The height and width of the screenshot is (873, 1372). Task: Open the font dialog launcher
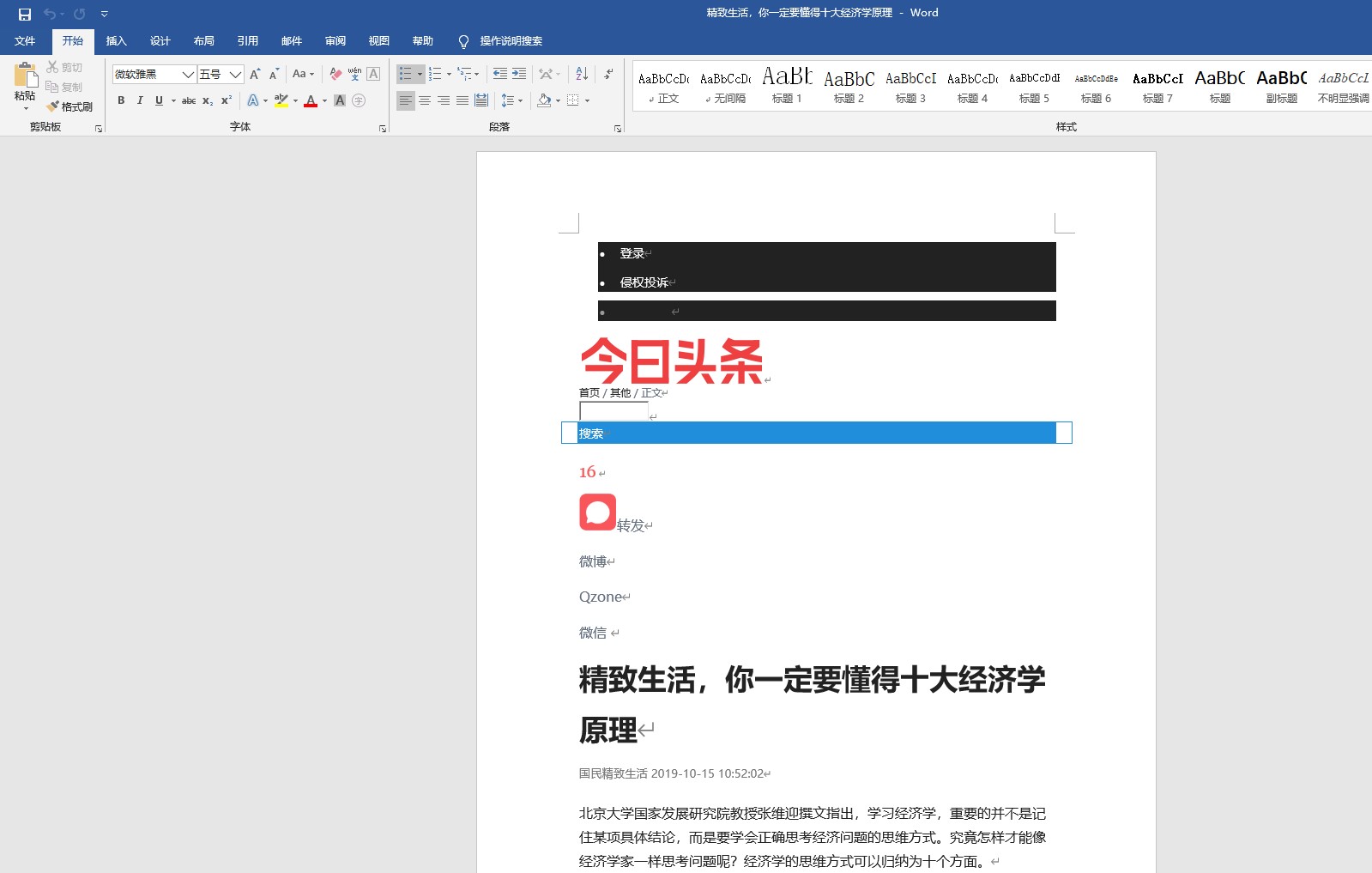pos(383,129)
